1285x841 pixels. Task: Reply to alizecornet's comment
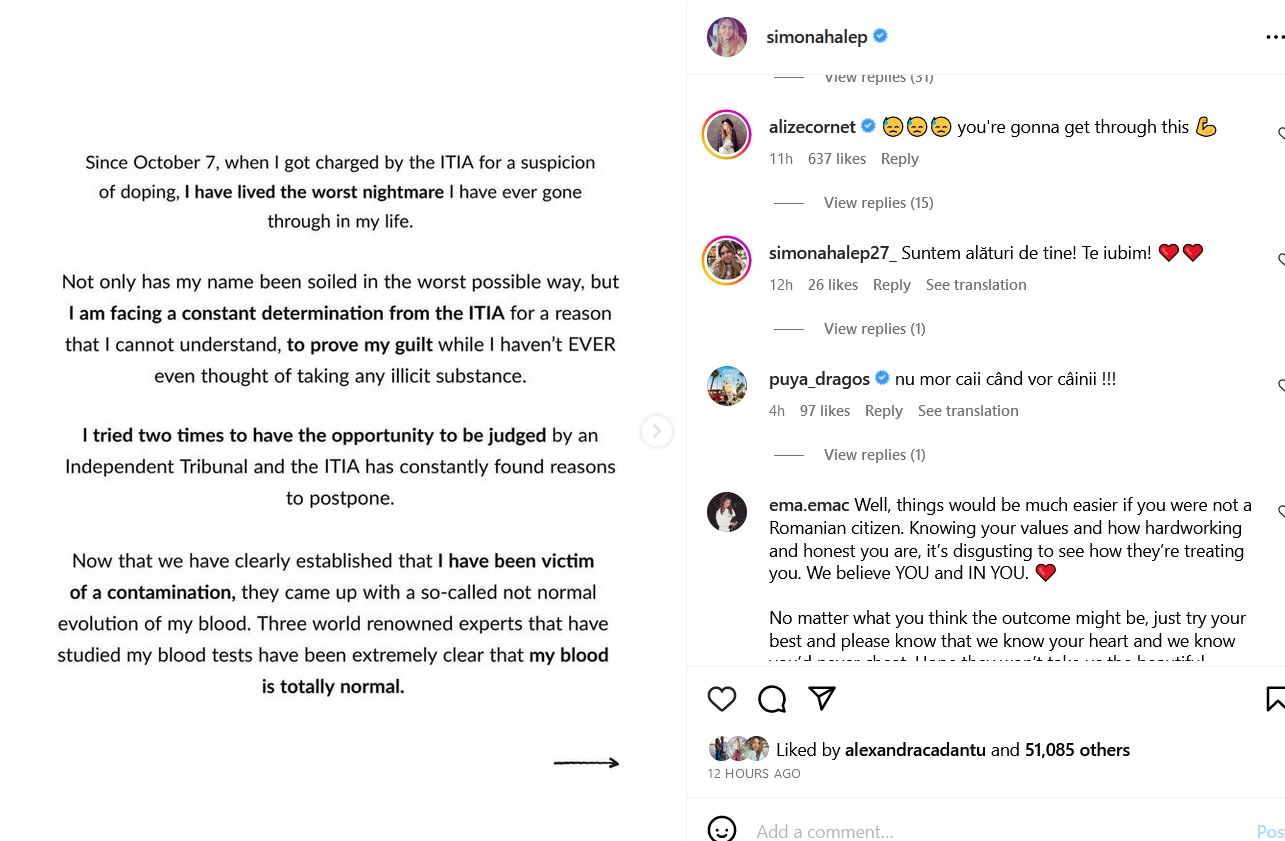[x=899, y=159]
